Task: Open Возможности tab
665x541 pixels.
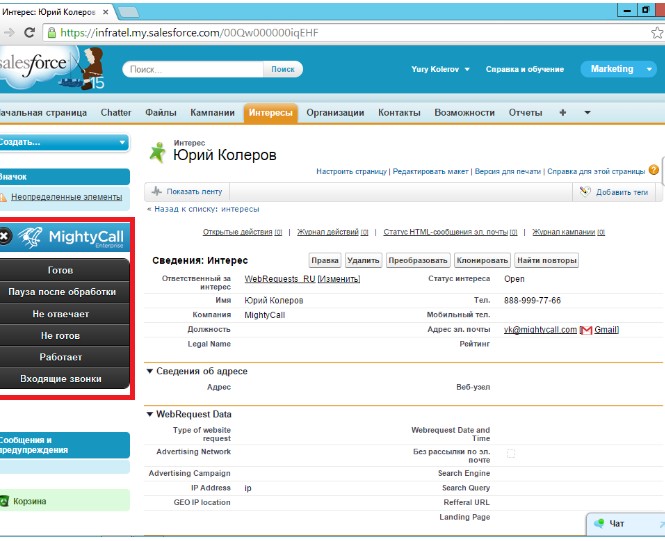Action: [464, 113]
